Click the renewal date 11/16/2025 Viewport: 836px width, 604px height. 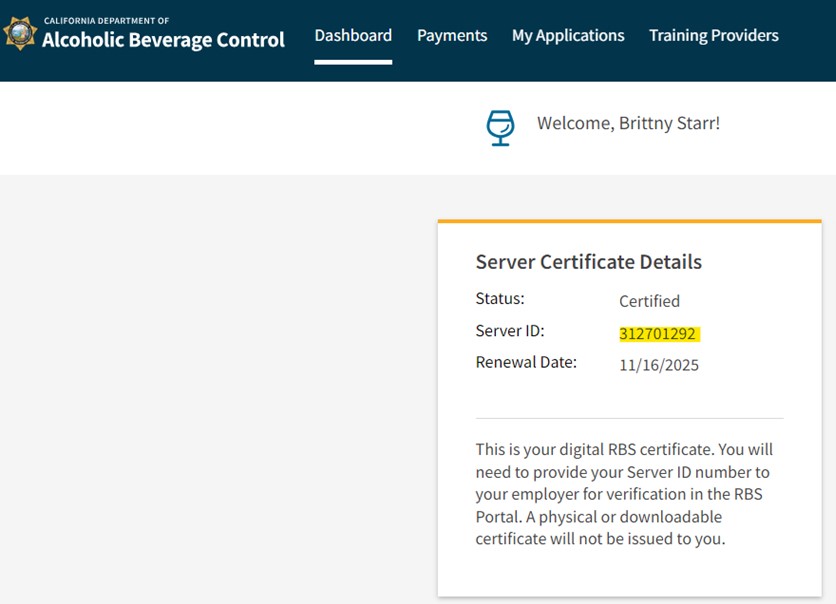click(659, 365)
